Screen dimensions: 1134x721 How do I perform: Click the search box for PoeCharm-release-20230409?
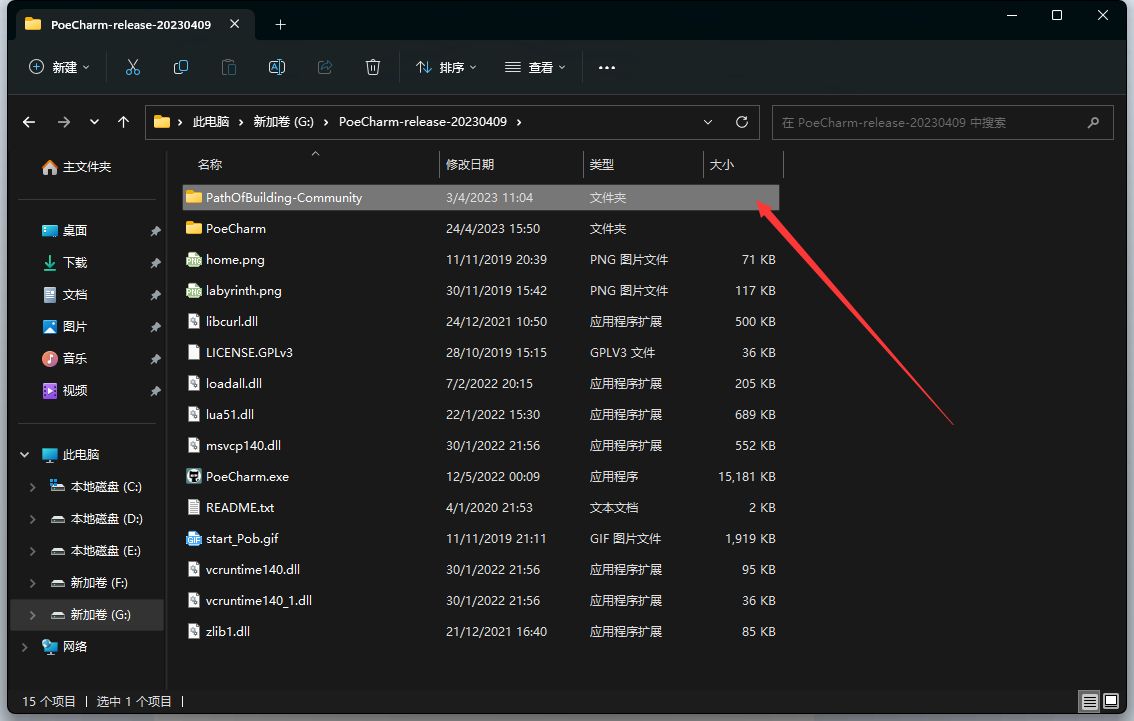point(930,122)
